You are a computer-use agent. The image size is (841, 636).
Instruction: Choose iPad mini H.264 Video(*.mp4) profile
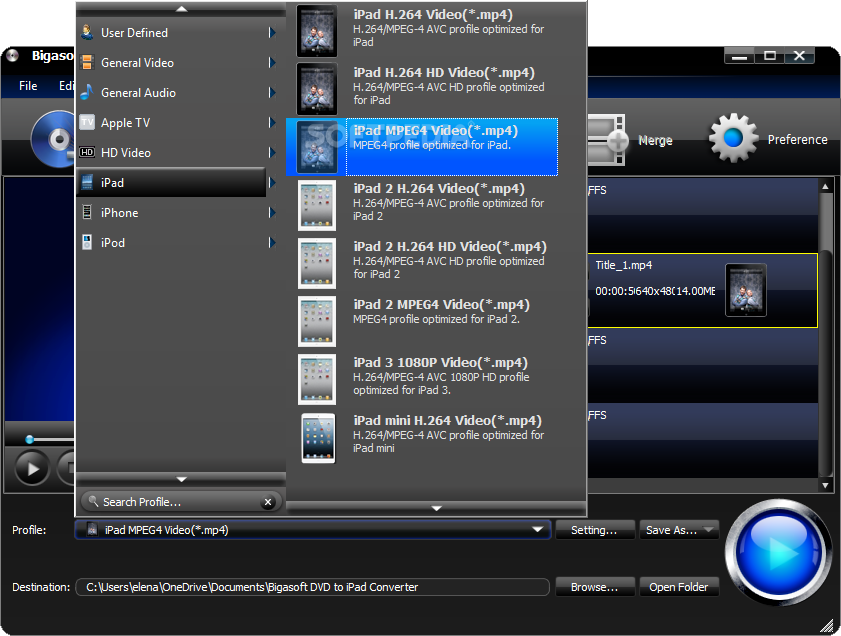pos(423,437)
